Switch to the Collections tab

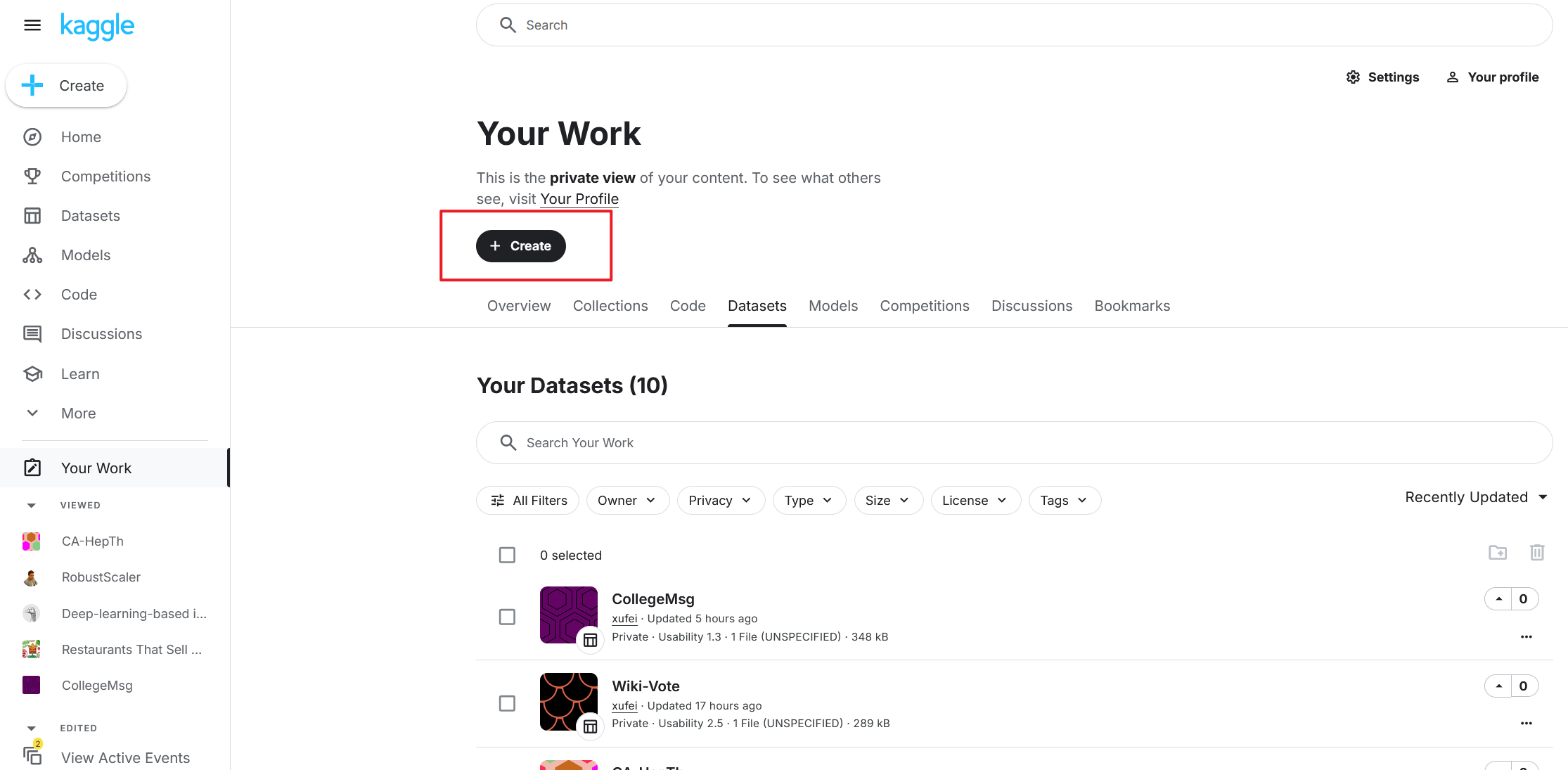(610, 306)
